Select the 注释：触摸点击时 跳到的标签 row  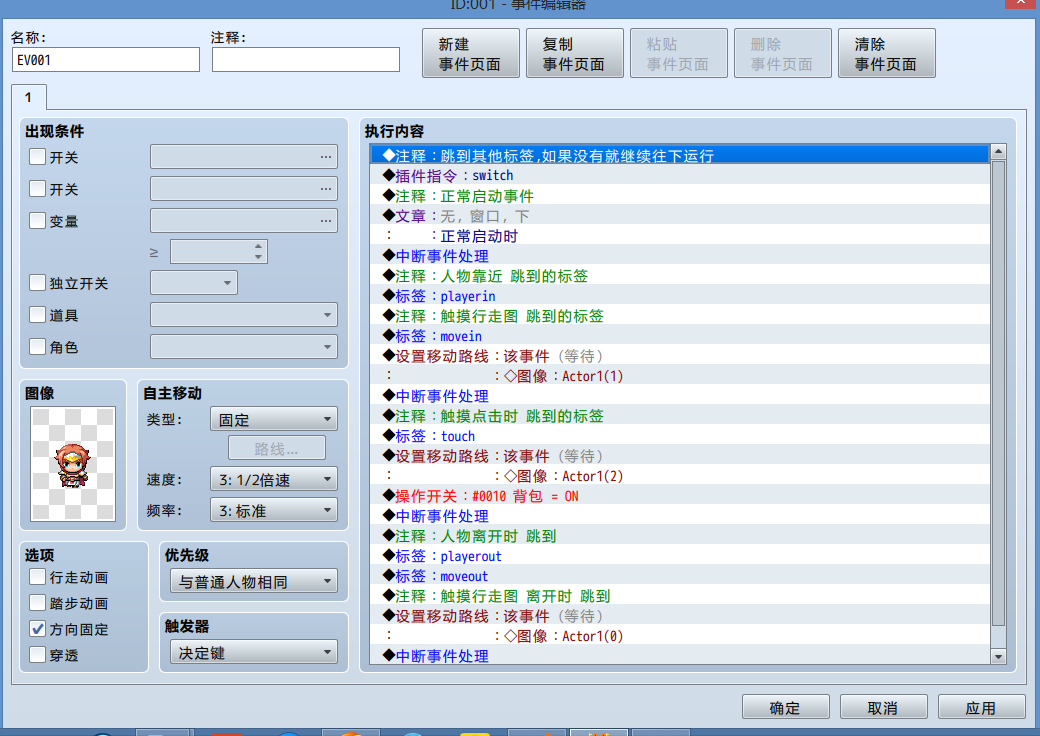tap(680, 416)
